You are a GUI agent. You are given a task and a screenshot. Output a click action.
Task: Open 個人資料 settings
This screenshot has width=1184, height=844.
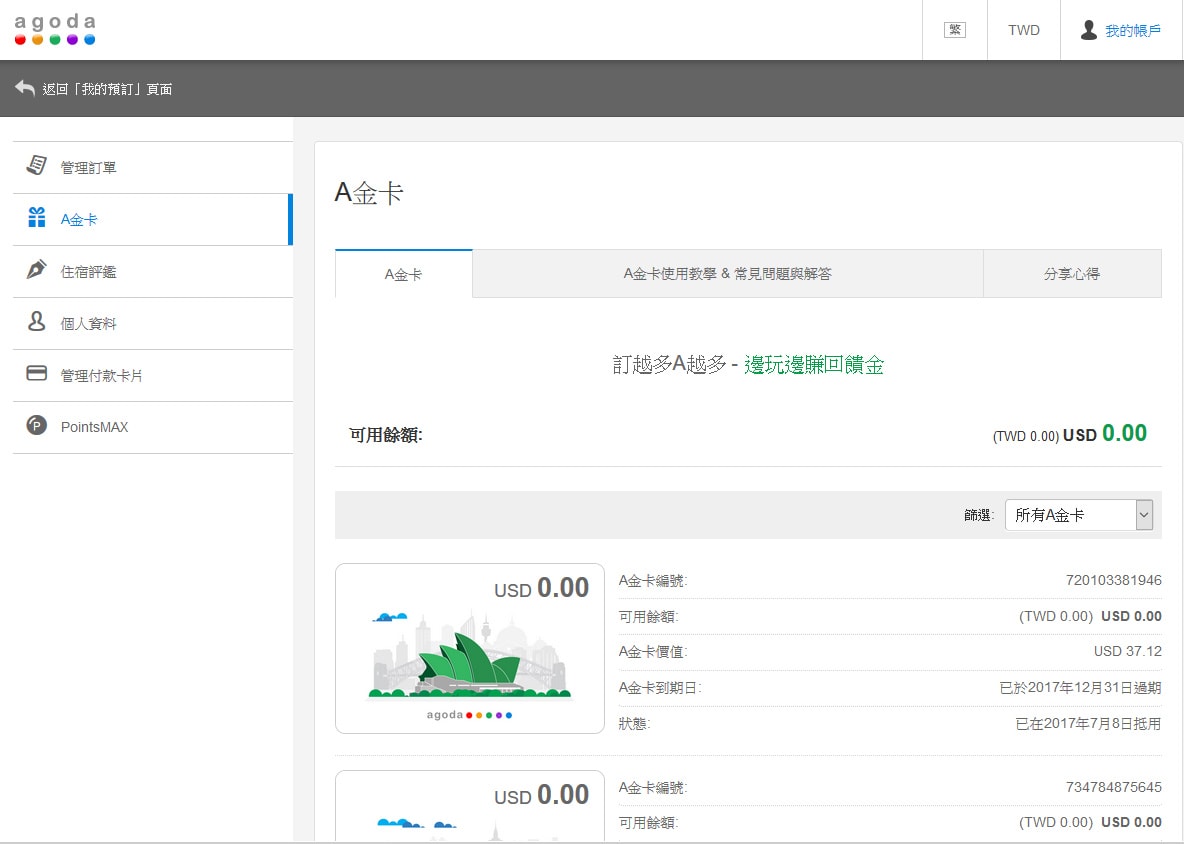(x=153, y=324)
